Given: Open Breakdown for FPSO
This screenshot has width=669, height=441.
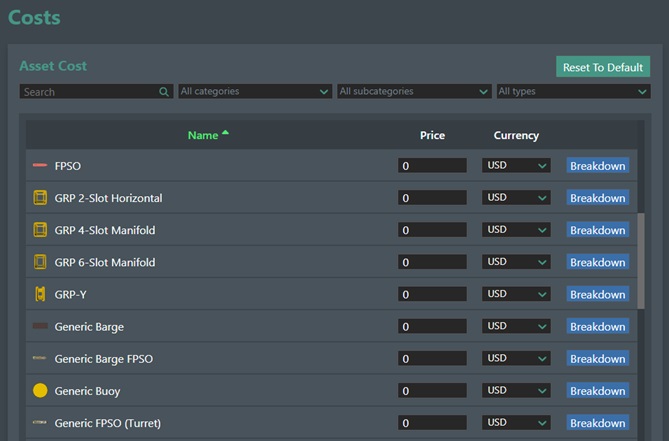Looking at the screenshot, I should [x=598, y=165].
